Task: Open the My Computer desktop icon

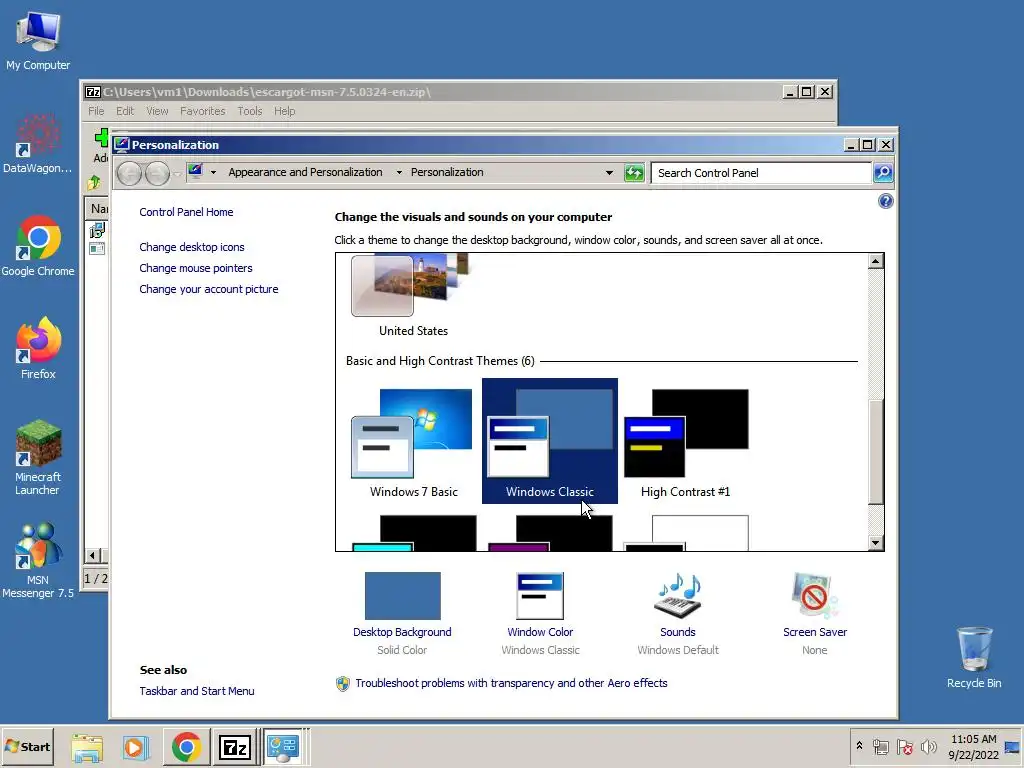Action: (x=38, y=40)
